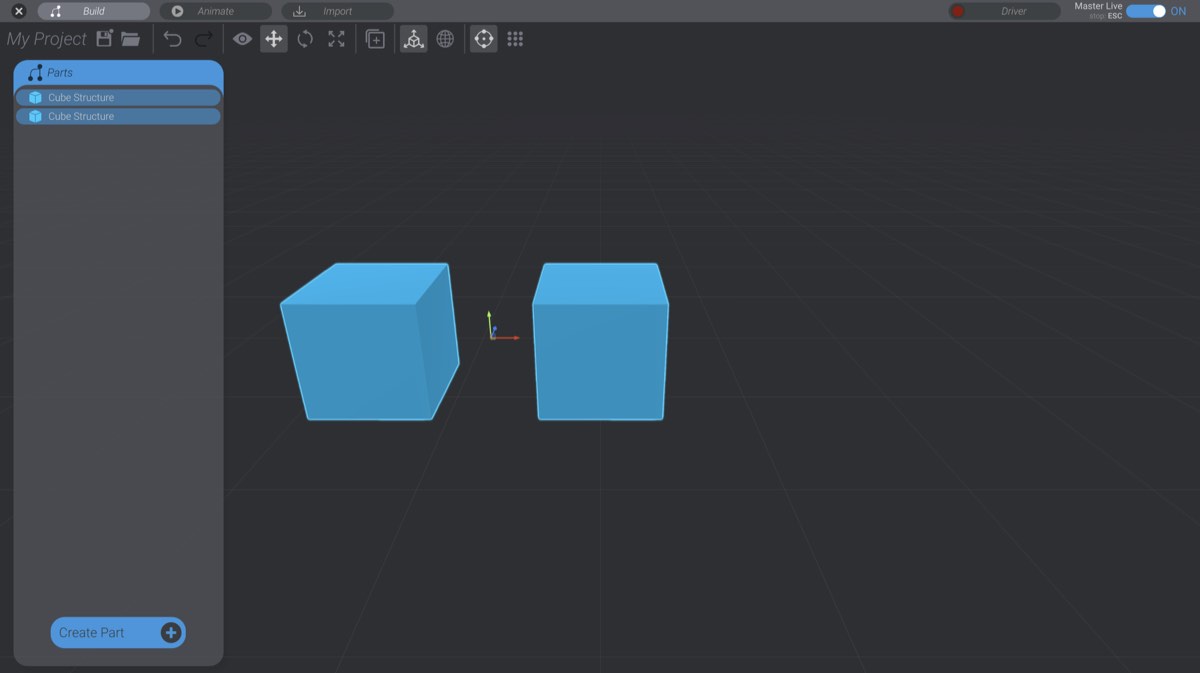Select the Move tool
The height and width of the screenshot is (673, 1200).
(273, 39)
